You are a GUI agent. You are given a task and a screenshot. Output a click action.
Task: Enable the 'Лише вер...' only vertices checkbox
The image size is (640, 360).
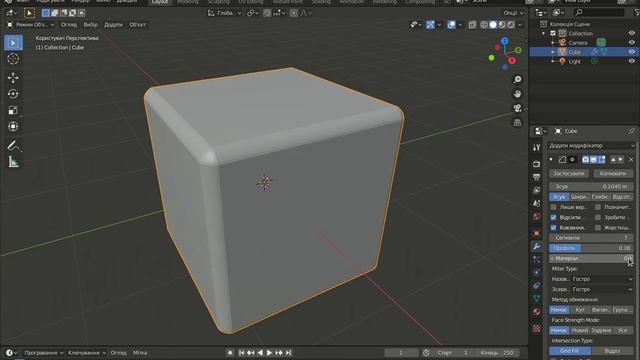[553, 207]
